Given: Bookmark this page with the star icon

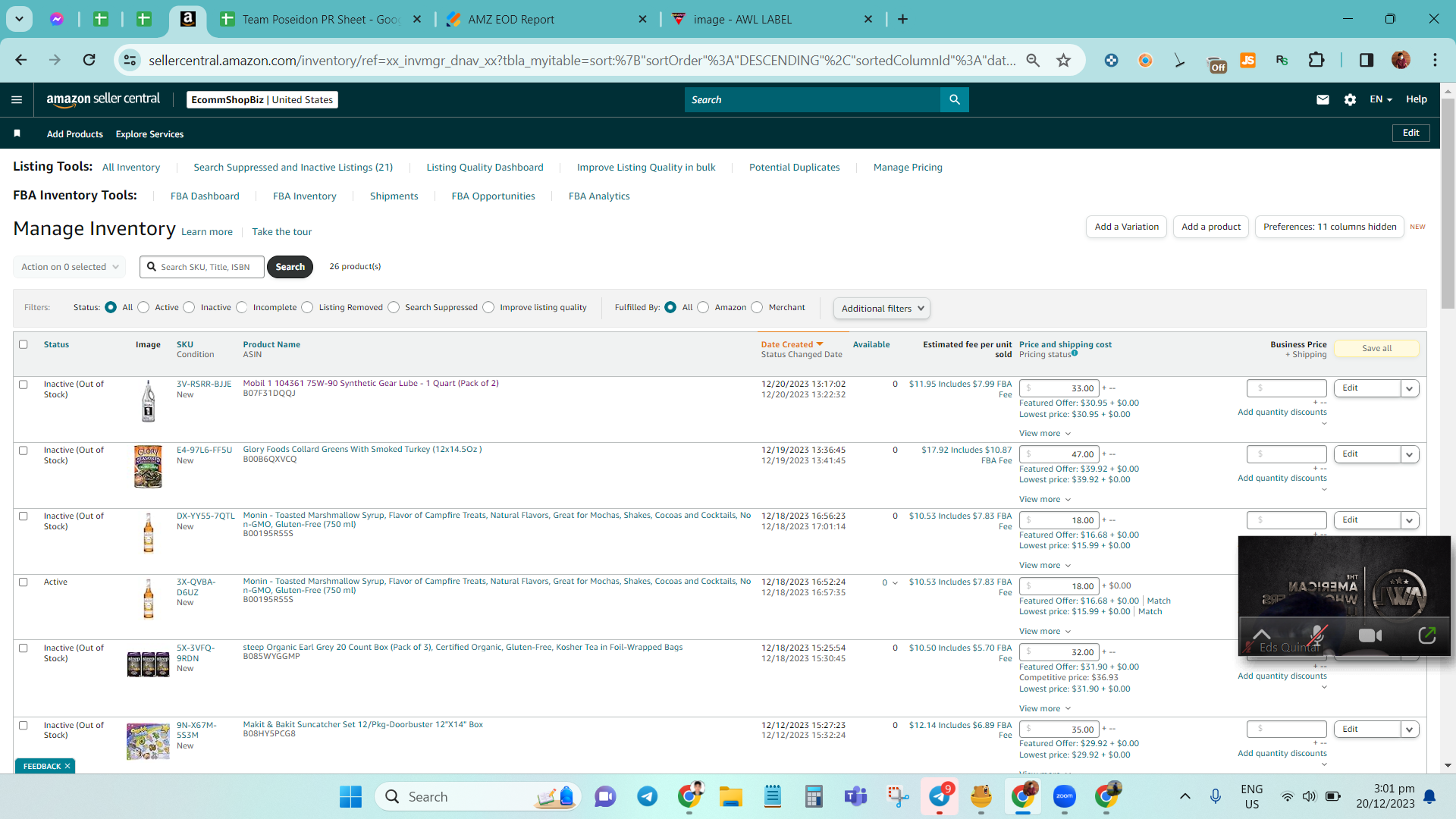Looking at the screenshot, I should (1064, 60).
